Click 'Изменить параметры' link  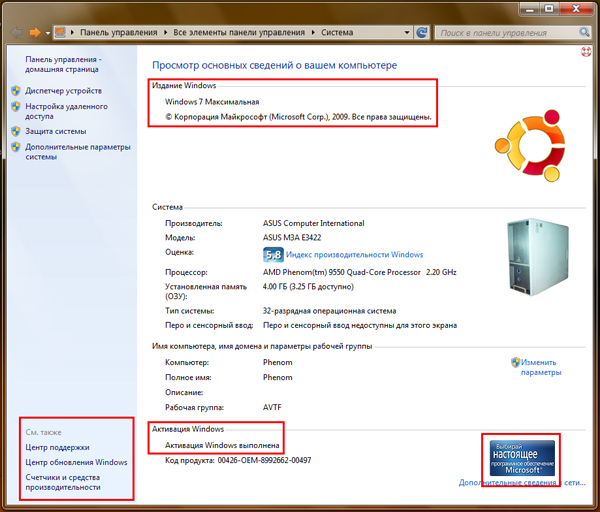pyautogui.click(x=541, y=367)
